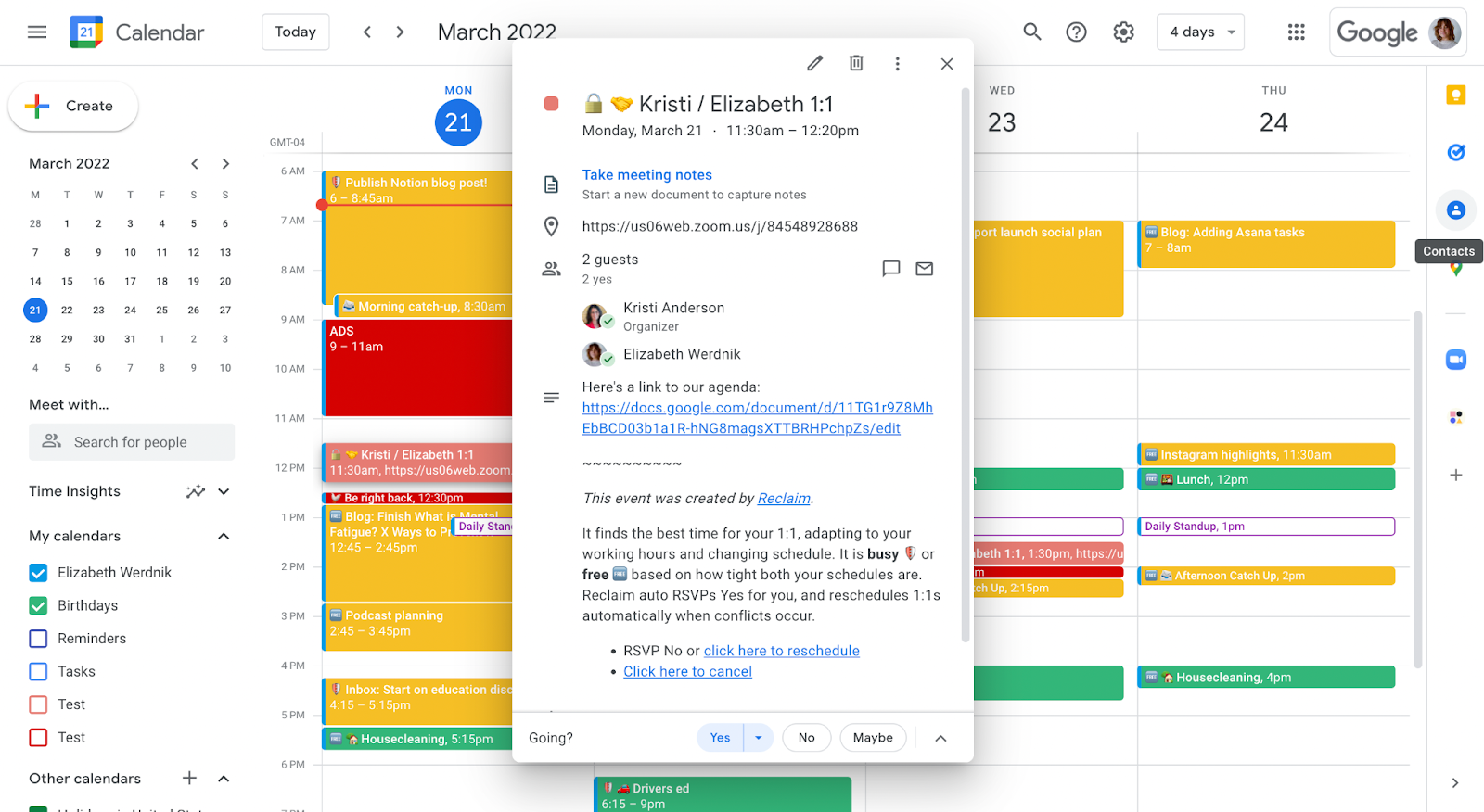1484x812 pixels.
Task: Click the event location pin icon
Action: [551, 226]
